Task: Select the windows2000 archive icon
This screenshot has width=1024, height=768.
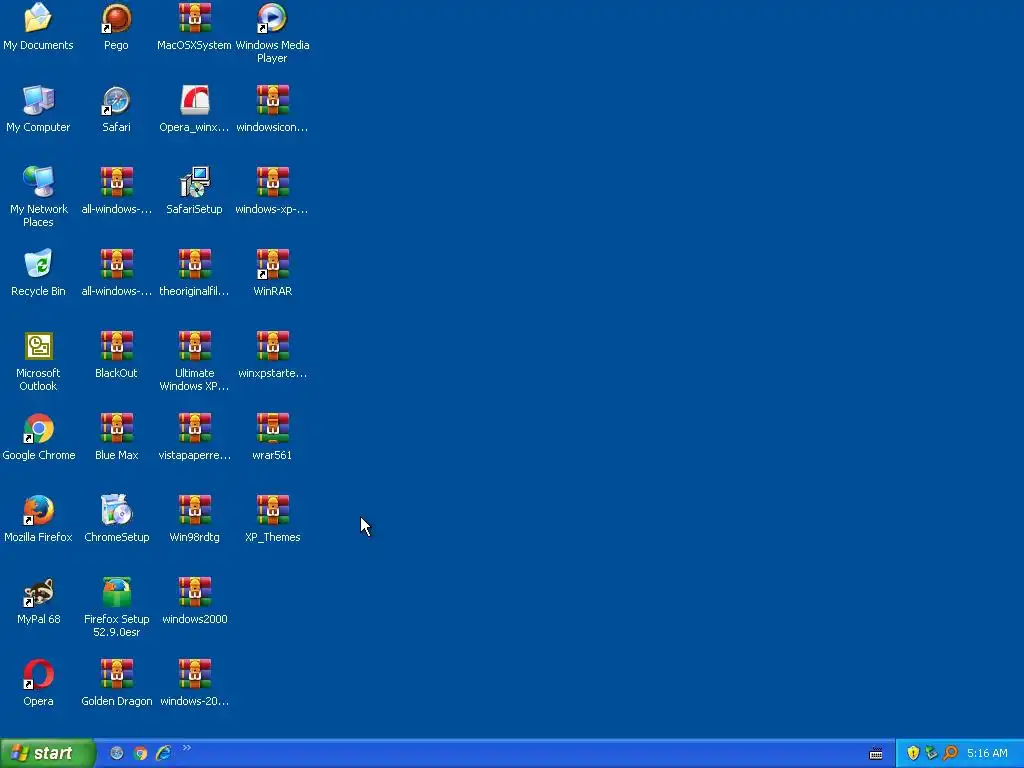Action: coord(195,592)
